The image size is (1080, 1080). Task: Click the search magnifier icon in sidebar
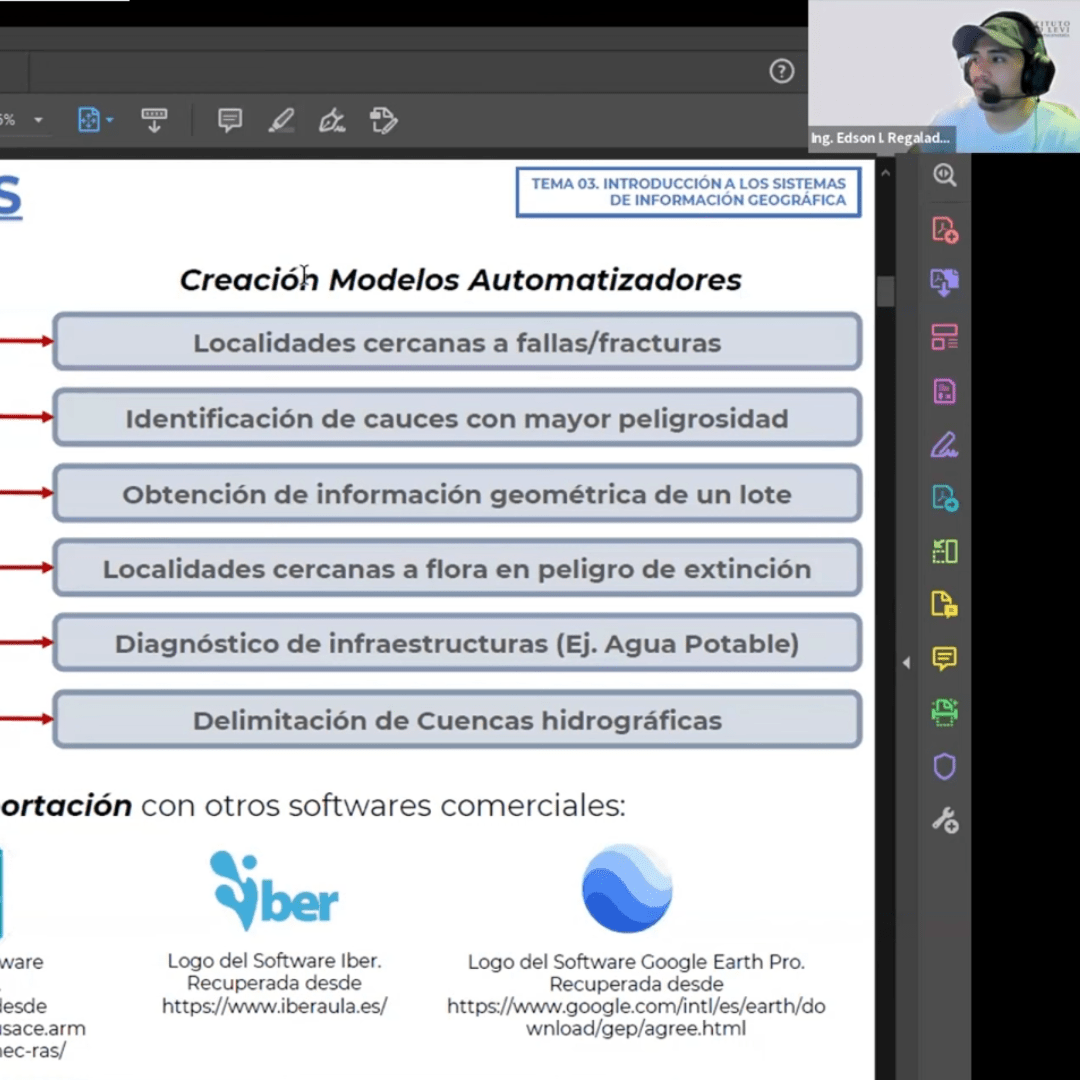tap(945, 175)
